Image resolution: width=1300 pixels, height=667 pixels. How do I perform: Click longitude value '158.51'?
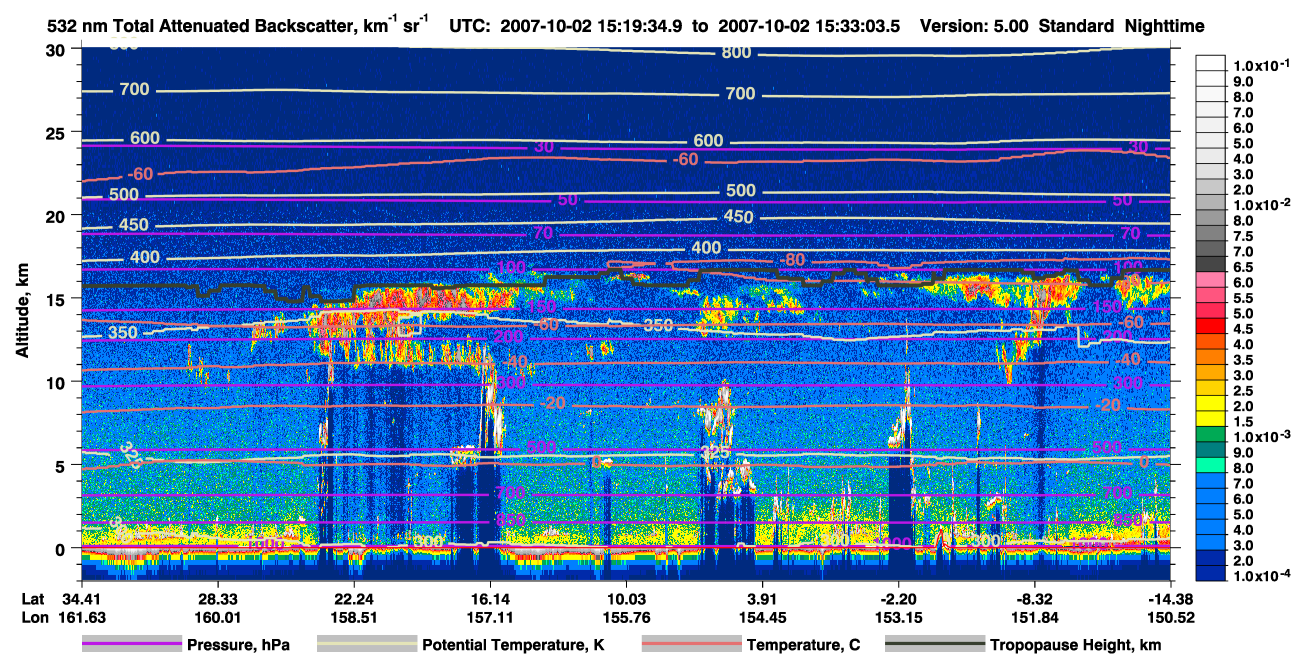tap(354, 617)
